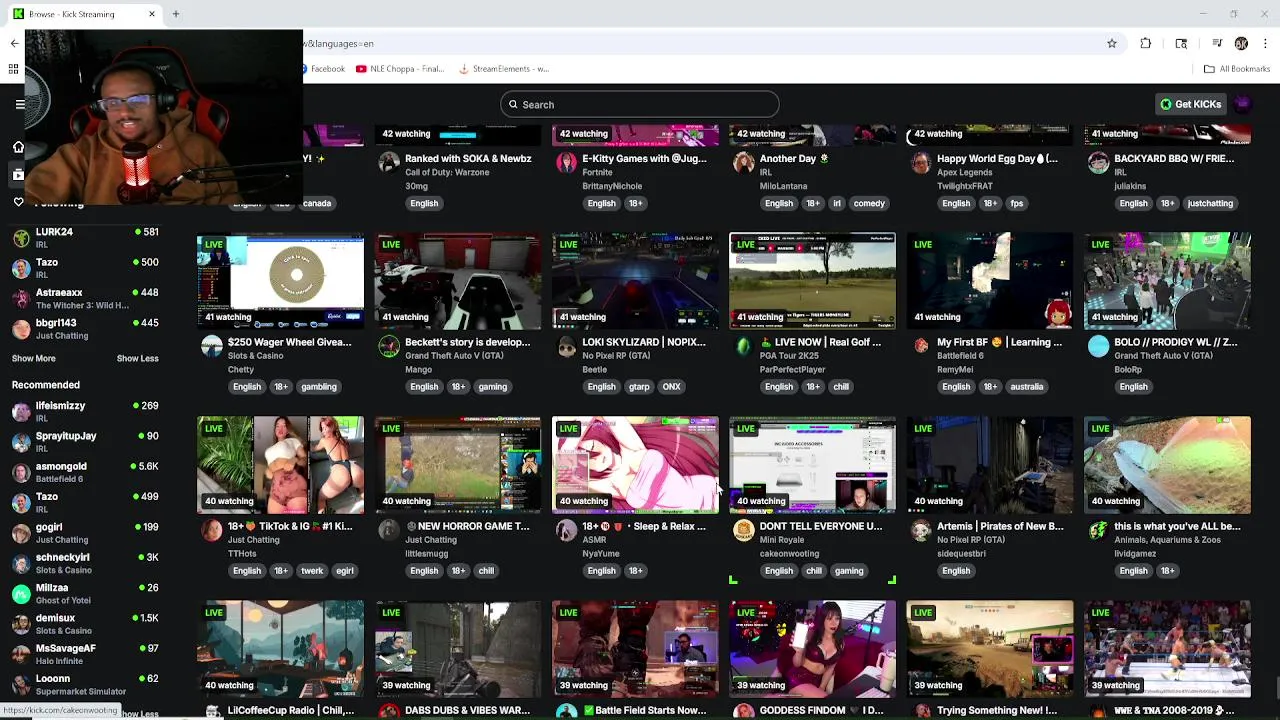
Task: Open the StreamElements bookmark
Action: tap(504, 69)
